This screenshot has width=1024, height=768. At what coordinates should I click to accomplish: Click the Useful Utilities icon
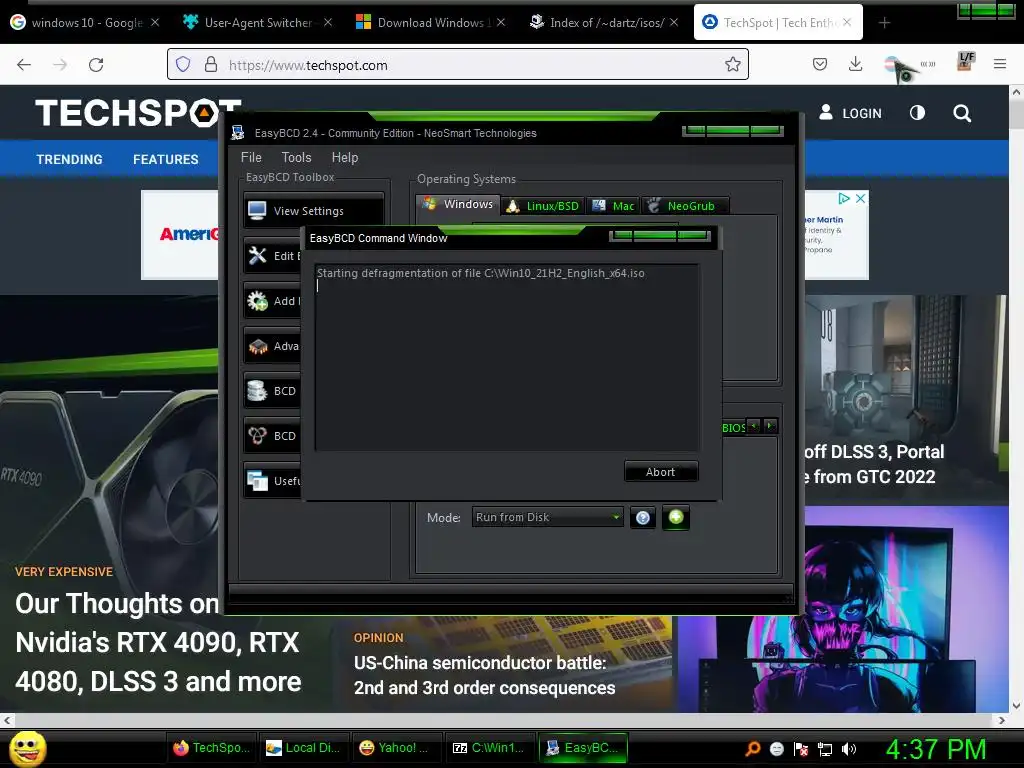pos(257,481)
